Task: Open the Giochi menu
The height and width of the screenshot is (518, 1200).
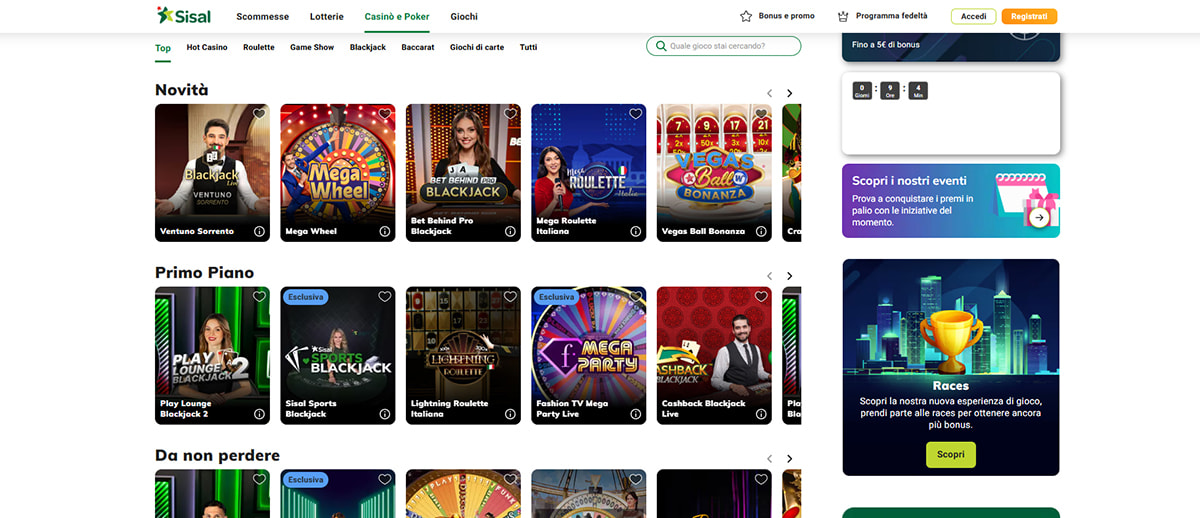Action: point(464,17)
